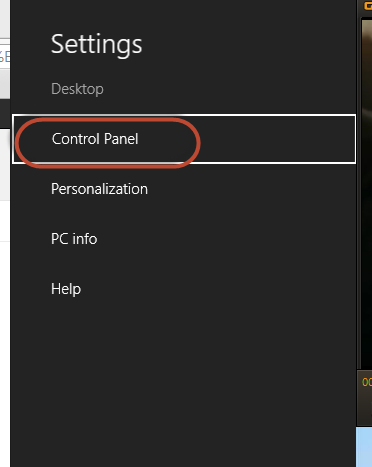This screenshot has width=372, height=467.
Task: Click the grey Desktop label
Action: pyautogui.click(x=77, y=89)
